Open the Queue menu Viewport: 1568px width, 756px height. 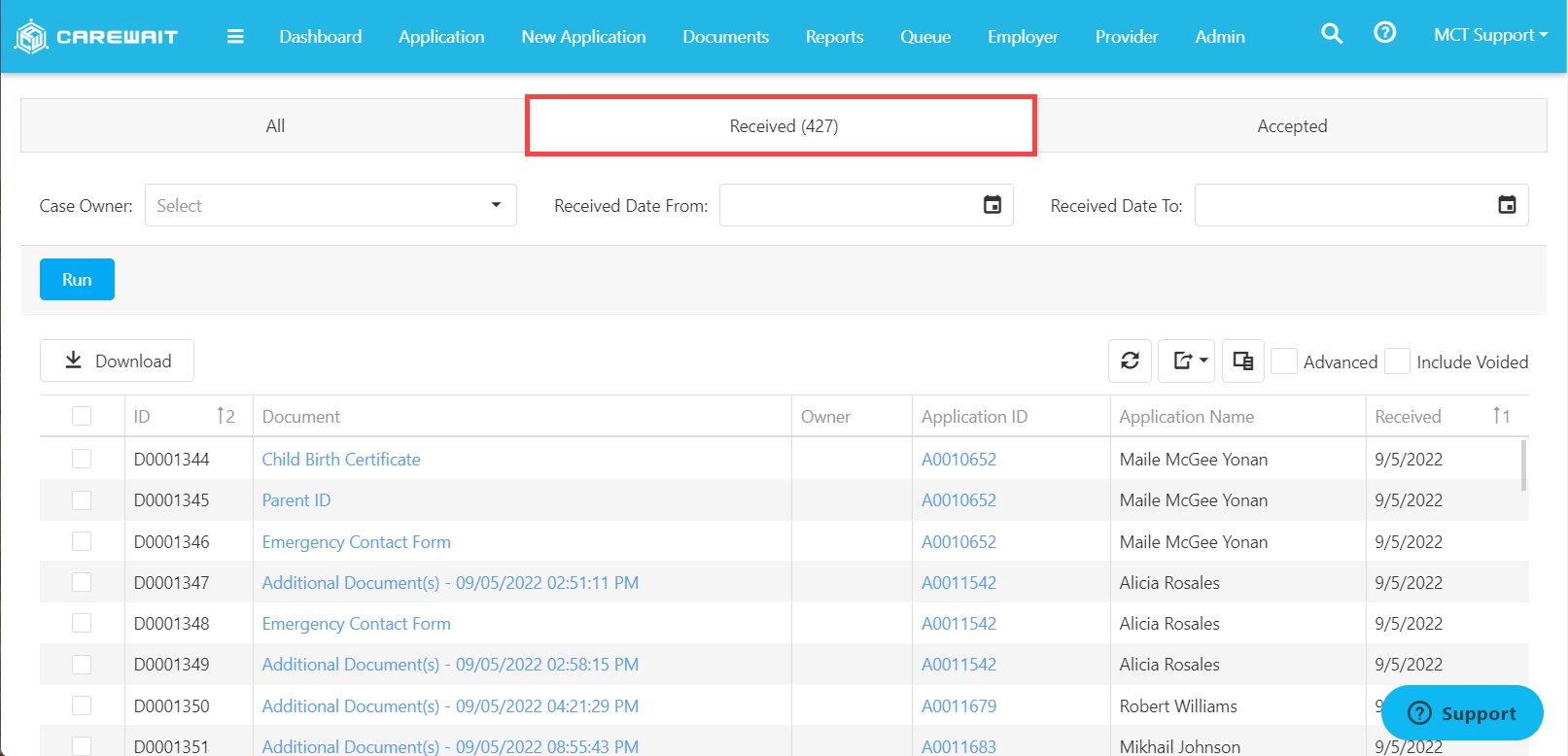tap(925, 36)
